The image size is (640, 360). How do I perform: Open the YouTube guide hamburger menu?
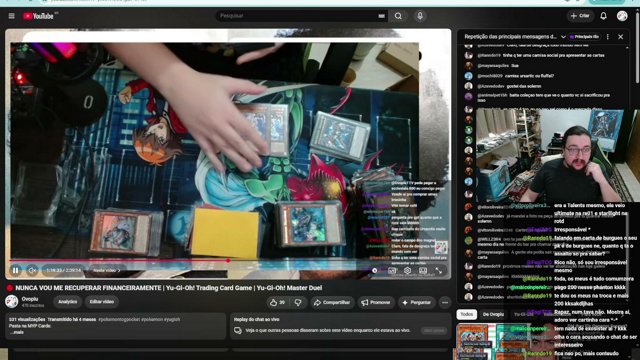coord(11,16)
